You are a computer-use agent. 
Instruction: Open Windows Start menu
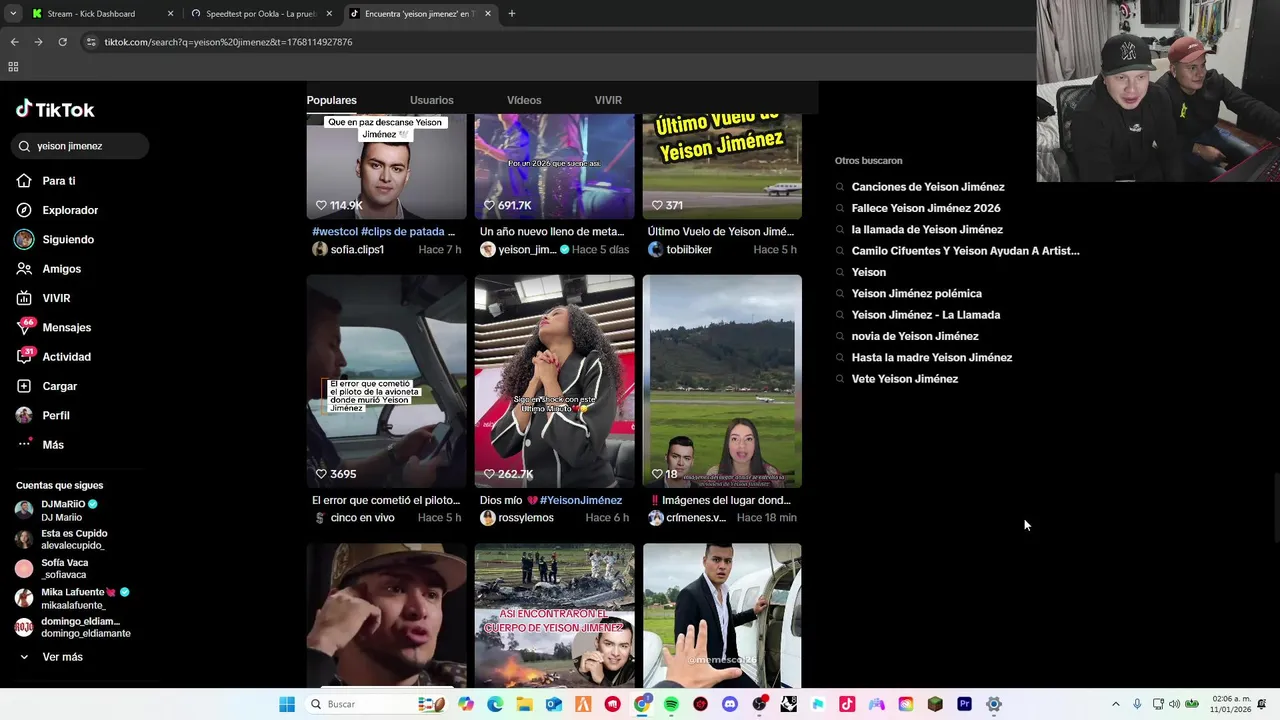click(287, 704)
